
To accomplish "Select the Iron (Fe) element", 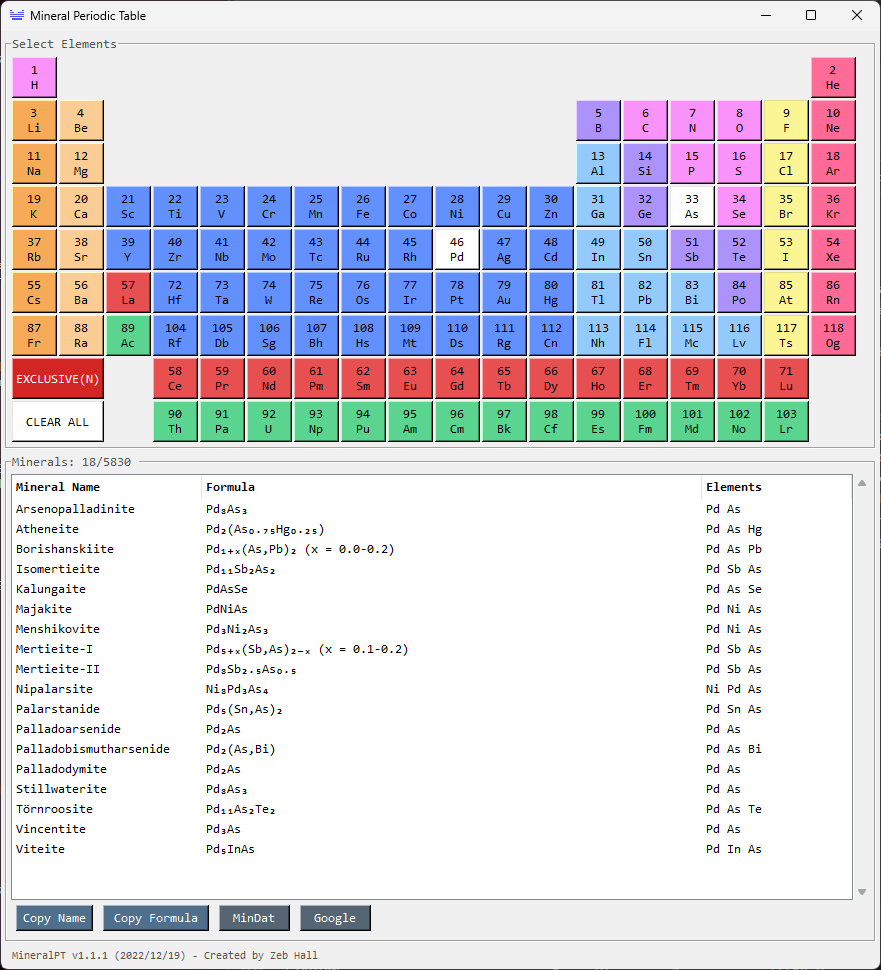I will (x=363, y=207).
